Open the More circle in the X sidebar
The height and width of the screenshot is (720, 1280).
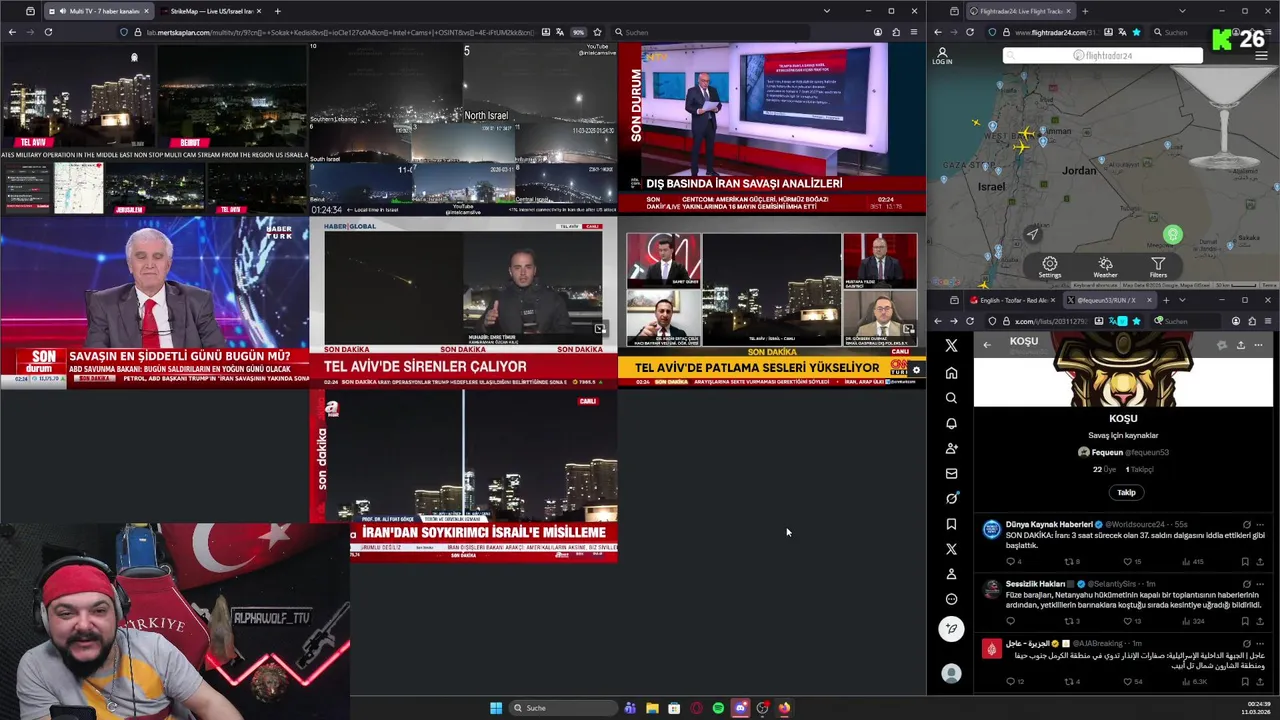951,599
